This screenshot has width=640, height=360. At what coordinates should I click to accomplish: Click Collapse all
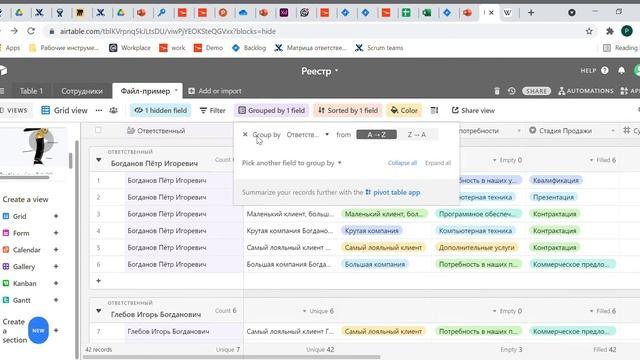coord(402,163)
